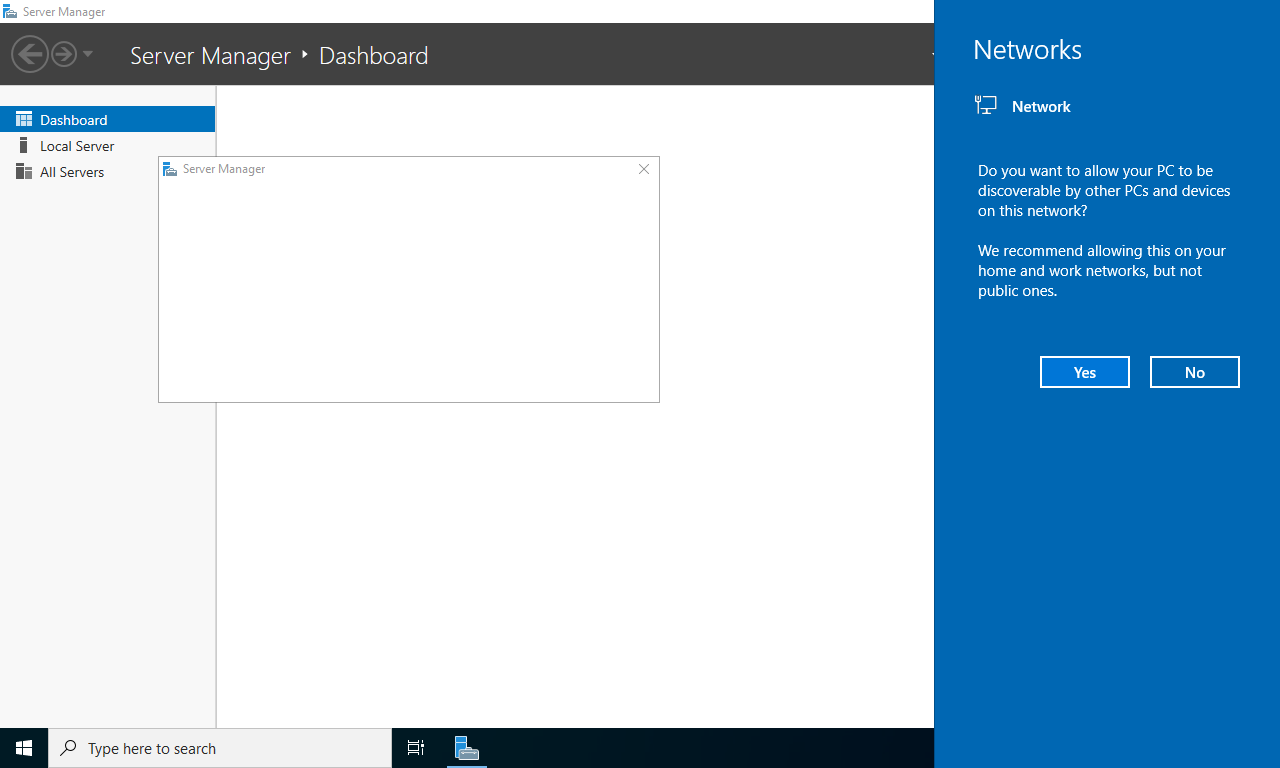Close the small Server Manager dialog

click(x=644, y=169)
